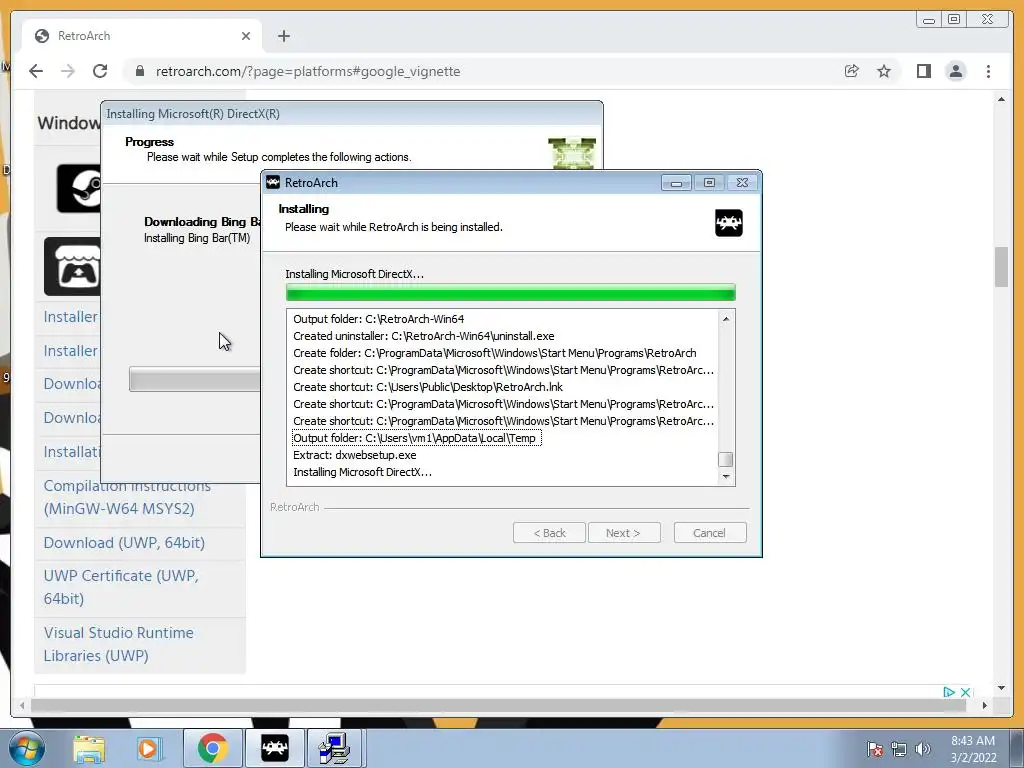Click the address bar URL

[308, 71]
